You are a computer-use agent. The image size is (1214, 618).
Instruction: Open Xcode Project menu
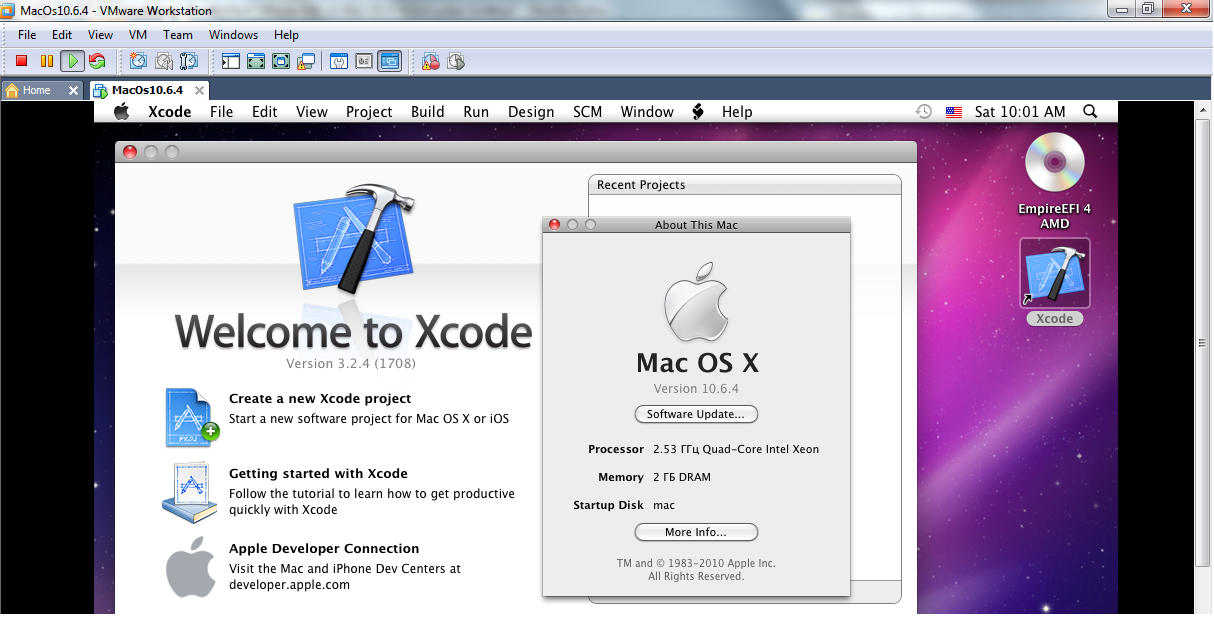[x=369, y=112]
